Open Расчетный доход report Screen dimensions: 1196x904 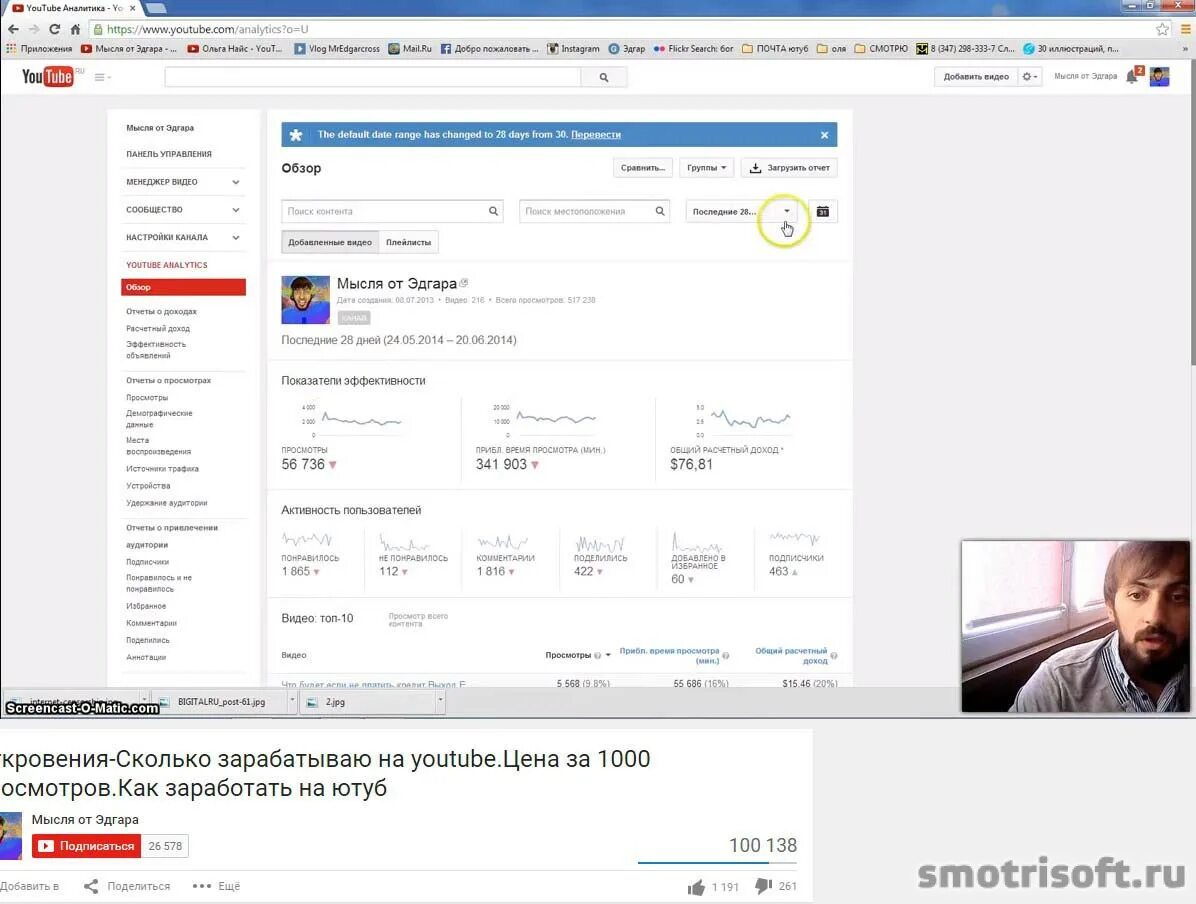tap(158, 329)
